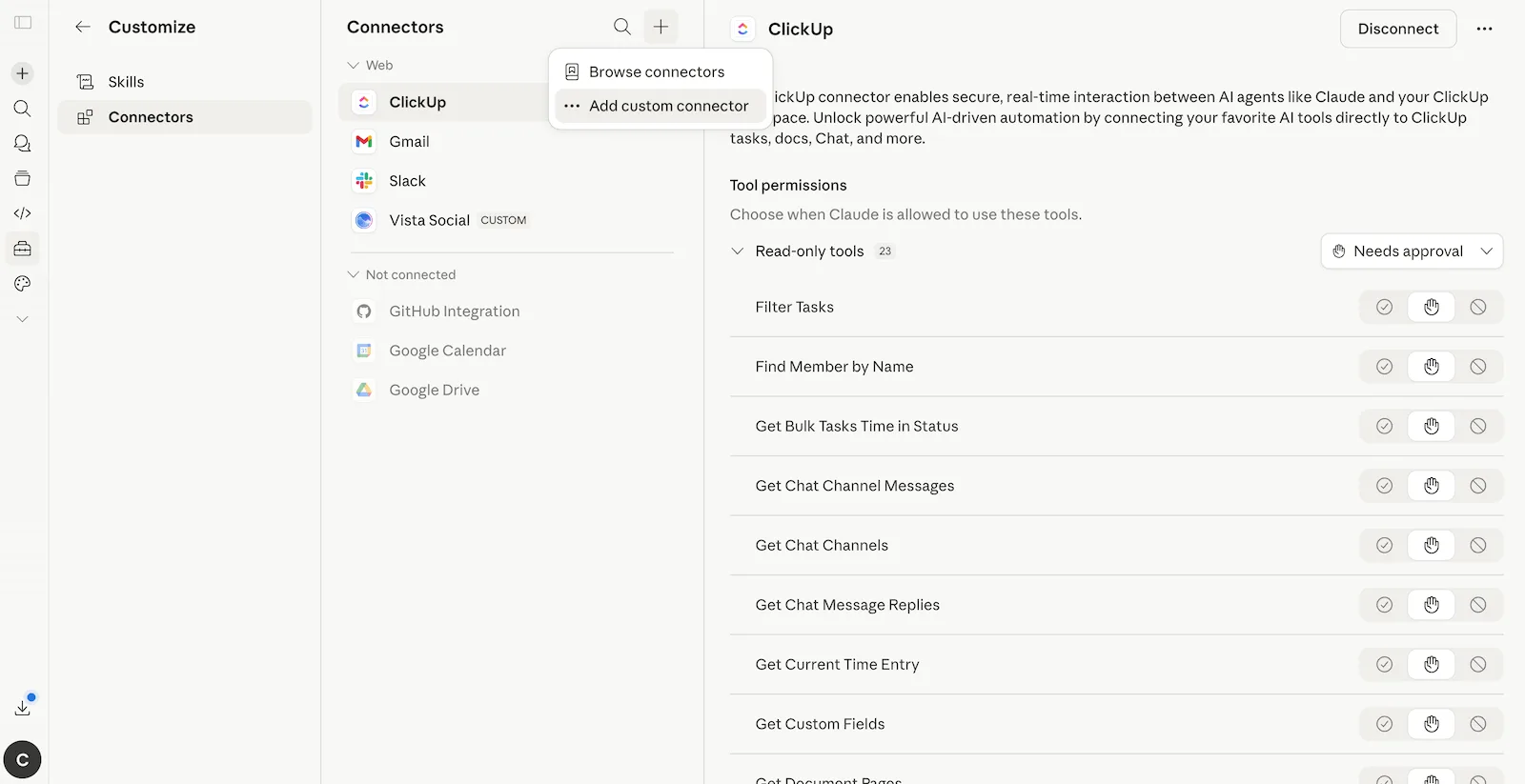
Task: Block Get Chat Channels tool
Action: coord(1477,545)
